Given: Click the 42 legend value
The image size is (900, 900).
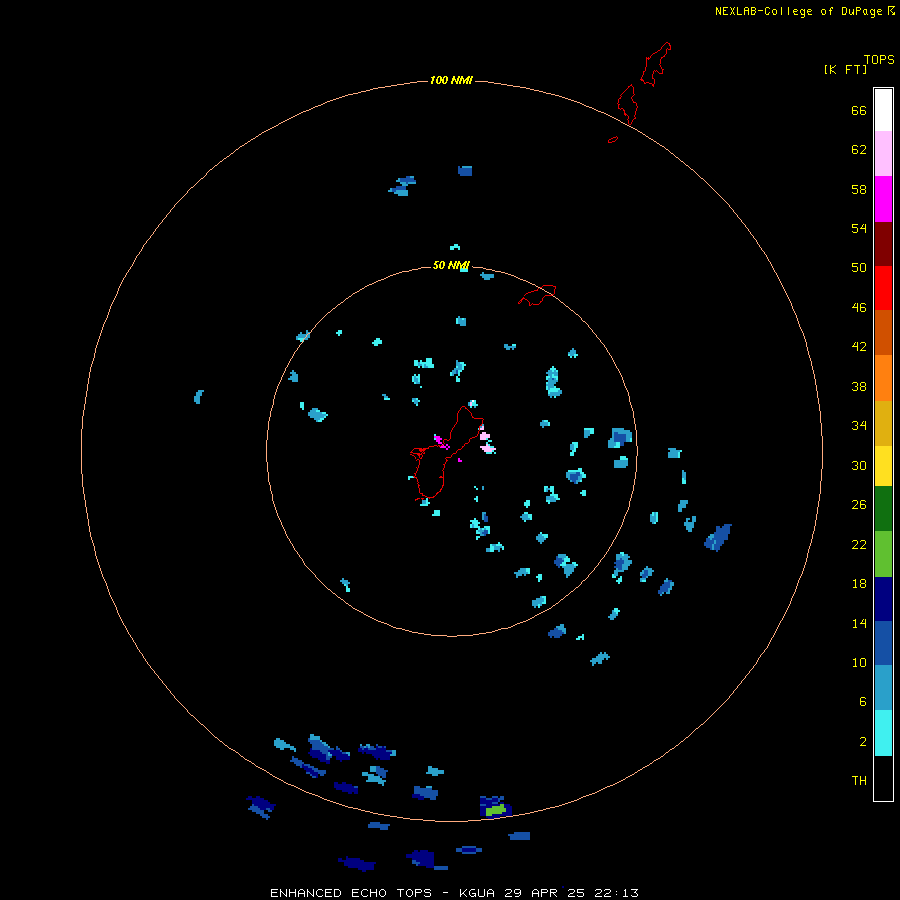Looking at the screenshot, I should (x=859, y=347).
